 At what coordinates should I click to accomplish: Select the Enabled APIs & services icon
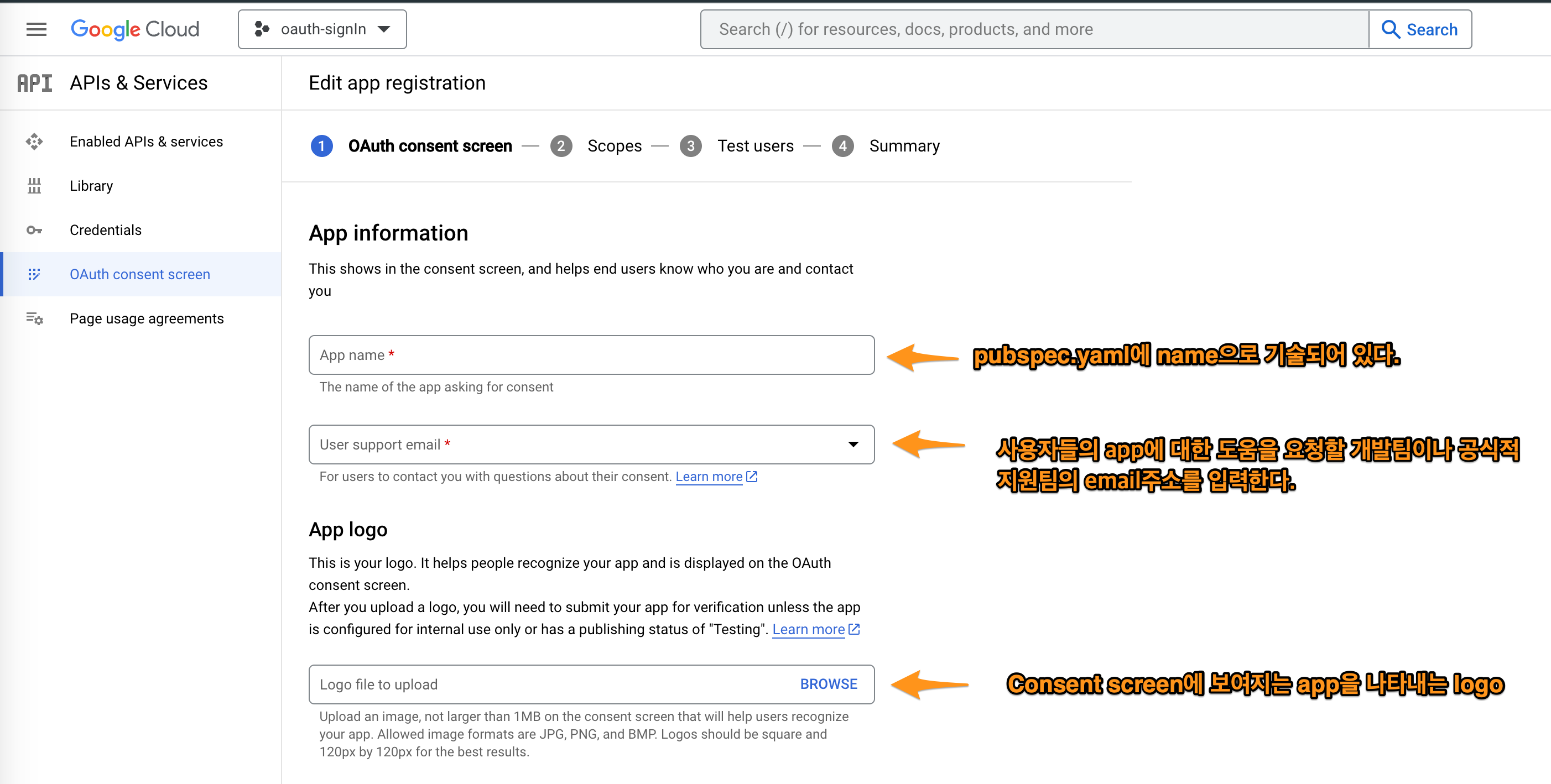click(x=34, y=142)
